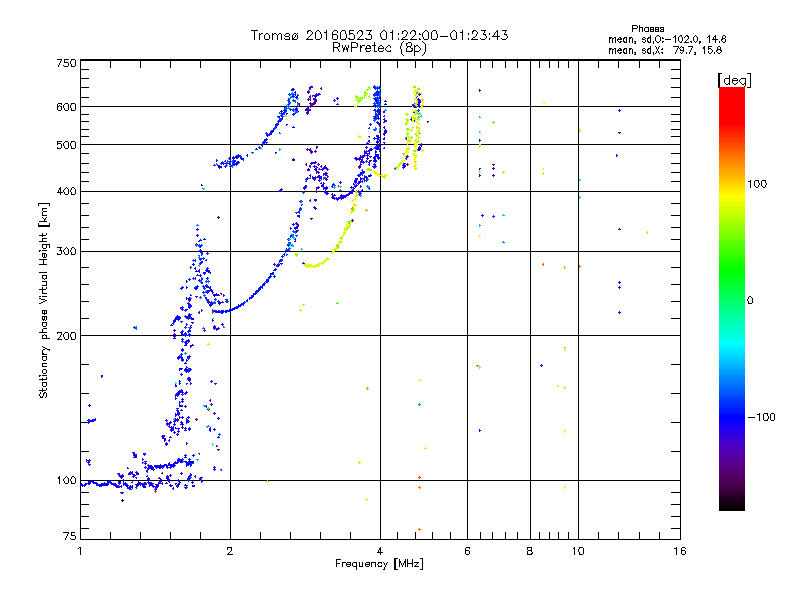Click the '0' tick label on the colorbar

tap(750, 301)
